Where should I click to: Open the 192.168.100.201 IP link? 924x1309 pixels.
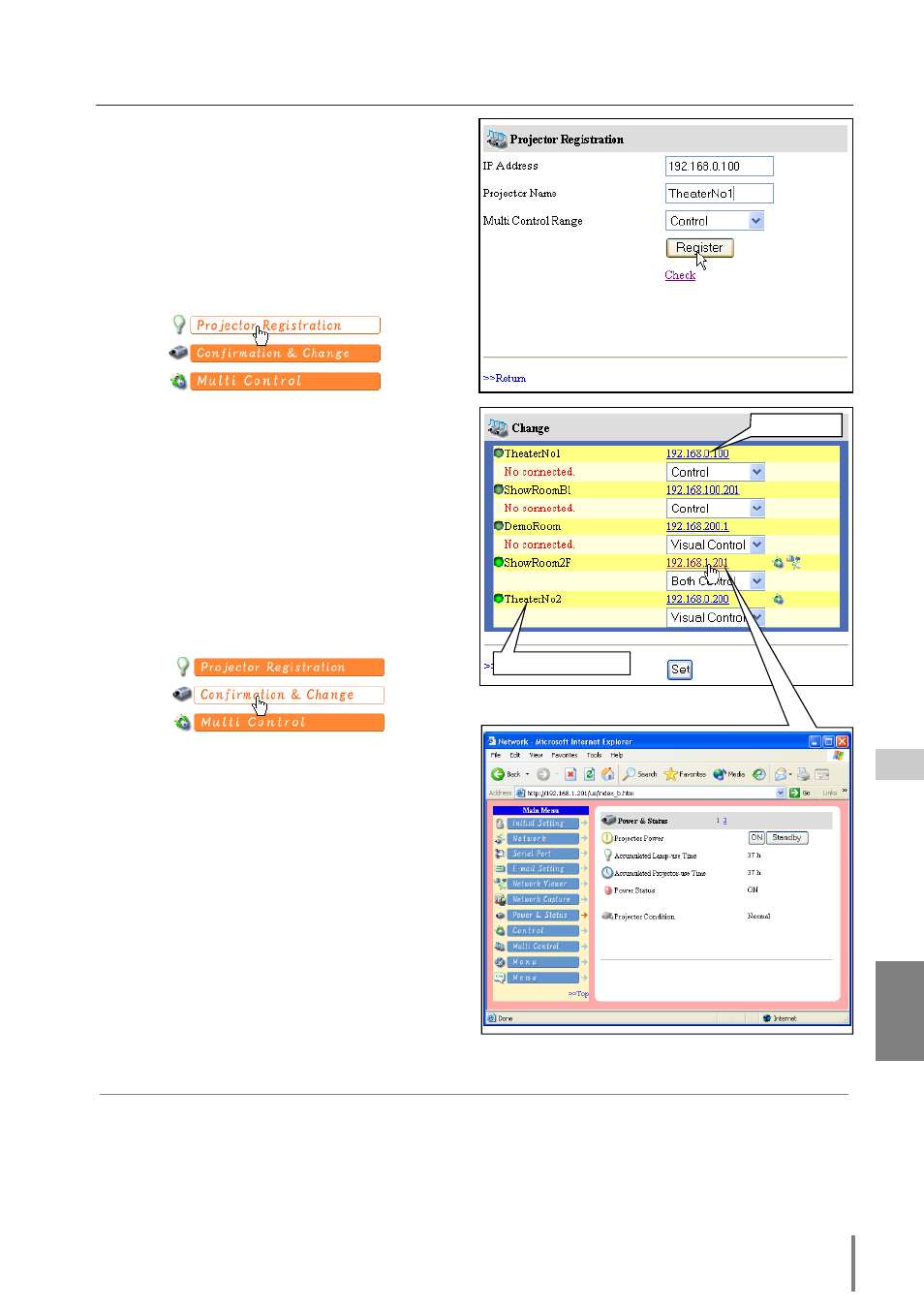click(x=702, y=490)
